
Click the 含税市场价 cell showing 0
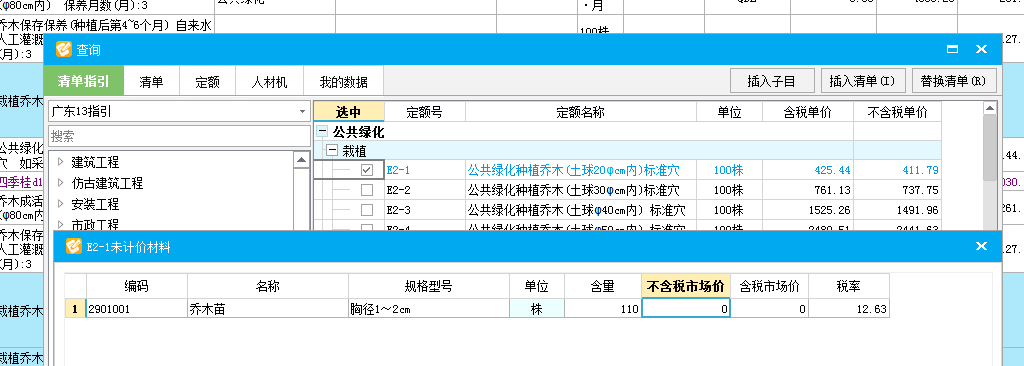click(x=769, y=308)
